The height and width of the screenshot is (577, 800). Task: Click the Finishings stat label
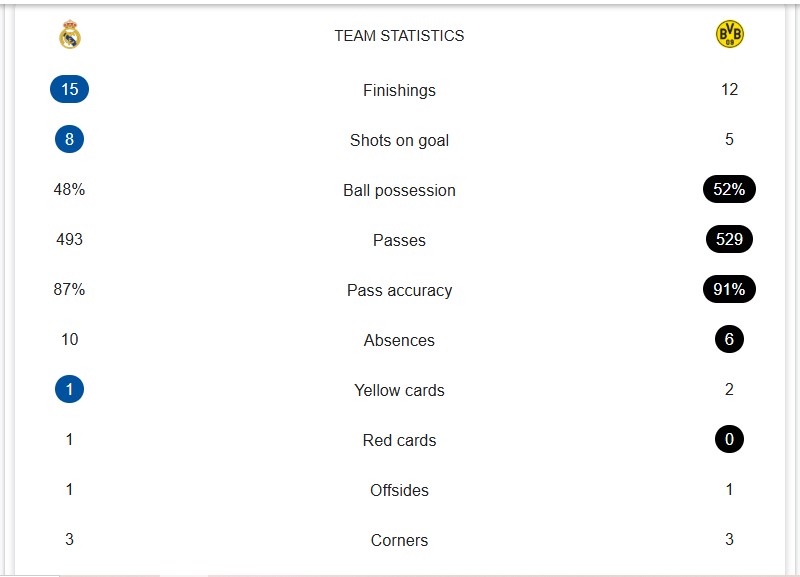click(399, 90)
